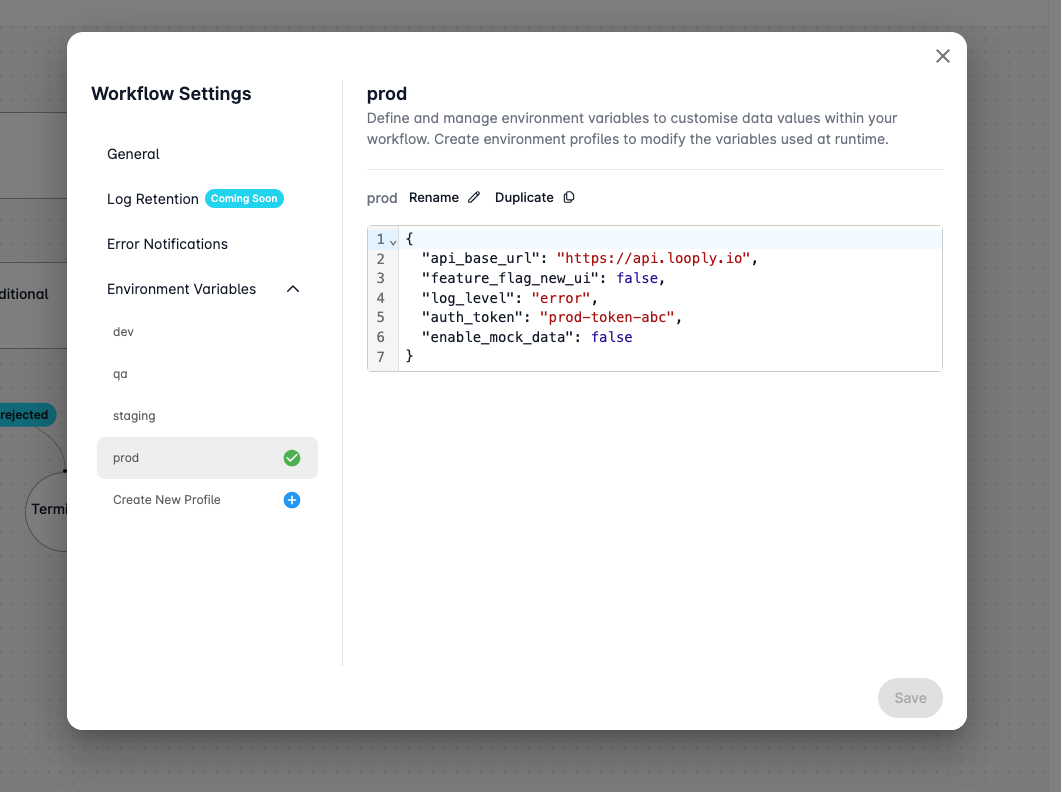Click the blue plus icon to add profile
Screen dimensions: 1061x792
[292, 500]
